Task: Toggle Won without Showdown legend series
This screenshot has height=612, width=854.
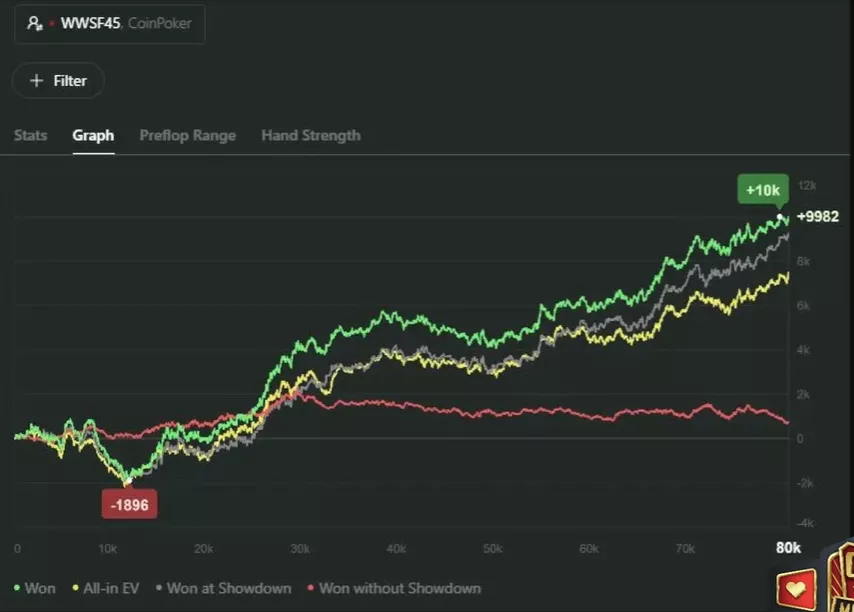Action: [x=394, y=589]
